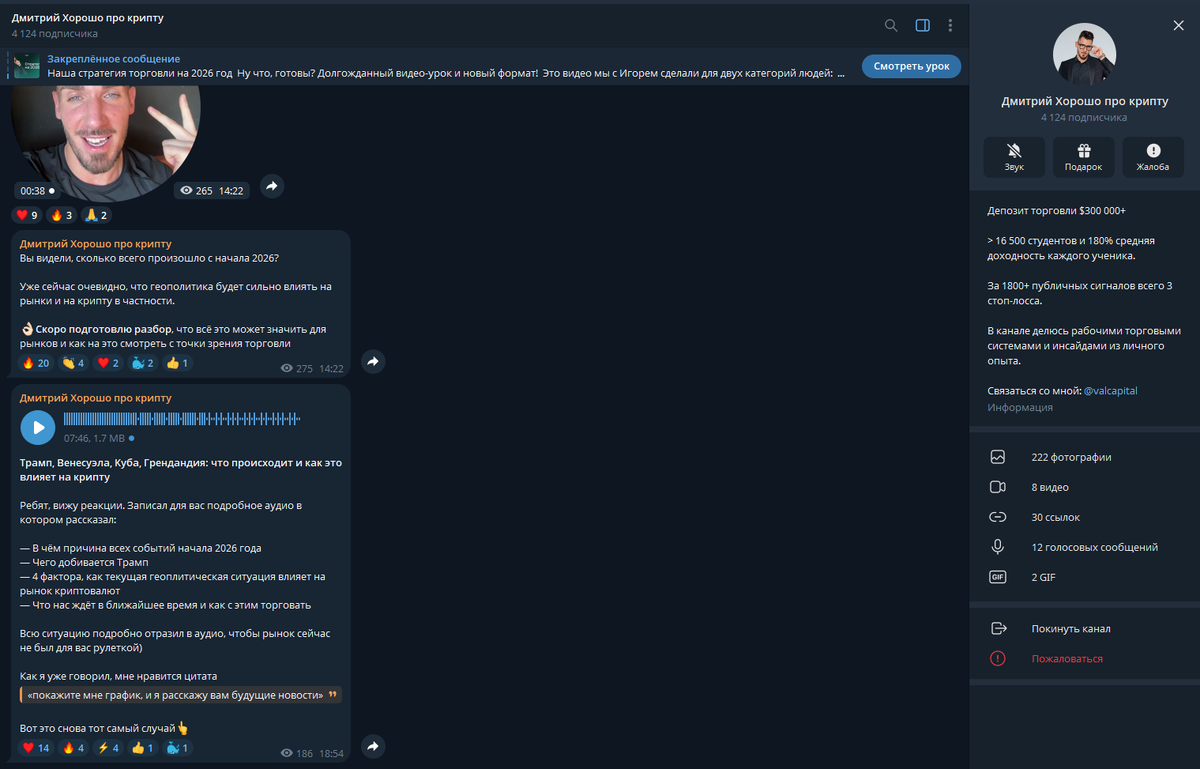Play the 07:46 voice message
Viewport: 1200px width, 769px height.
(x=38, y=427)
